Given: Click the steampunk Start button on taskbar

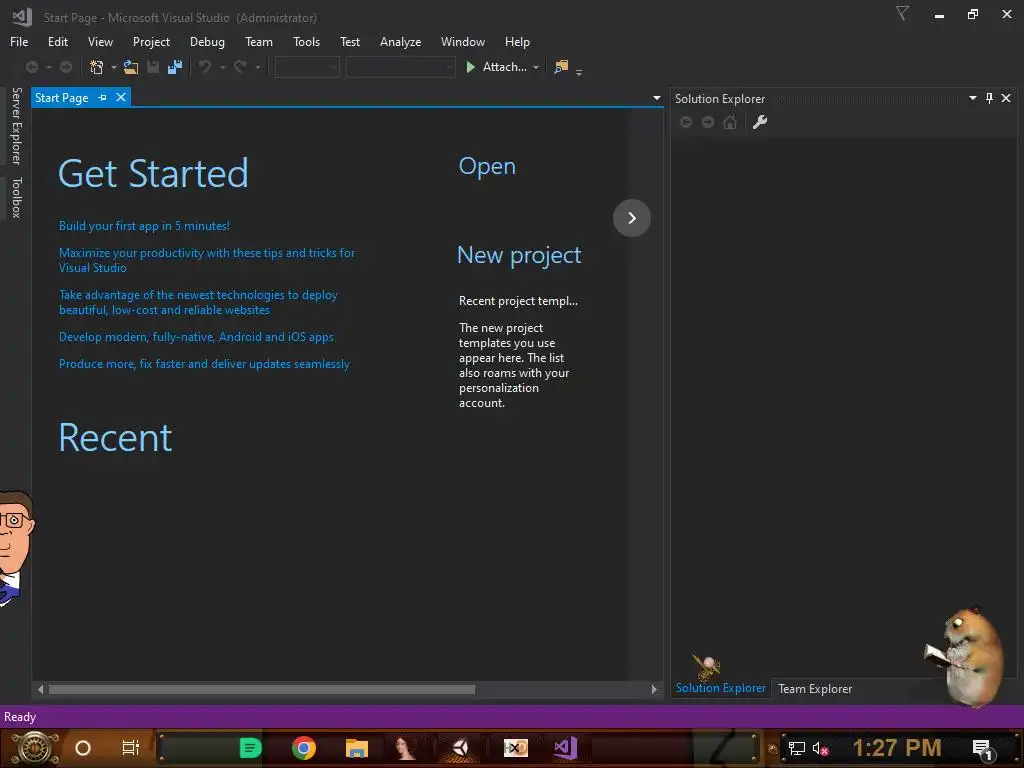Looking at the screenshot, I should tap(34, 748).
